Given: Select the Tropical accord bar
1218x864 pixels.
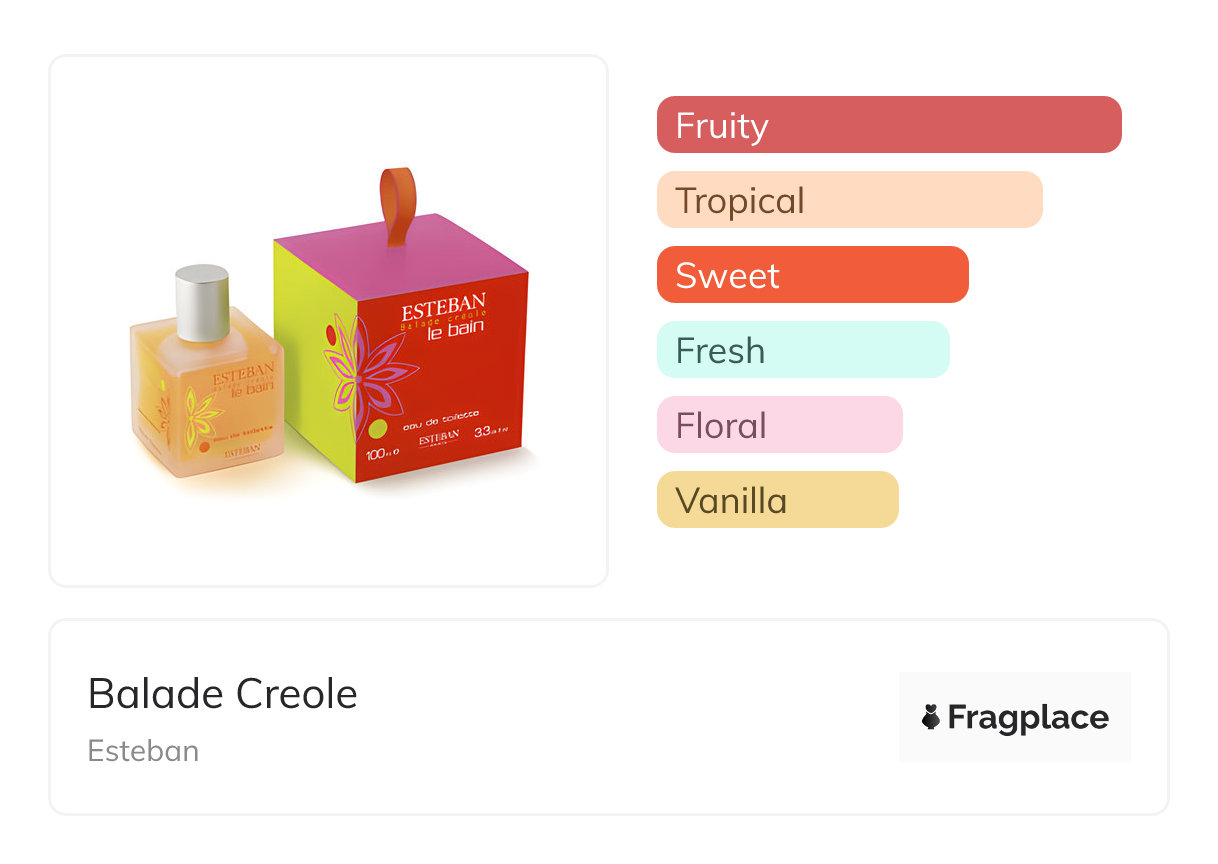Looking at the screenshot, I should coord(849,200).
